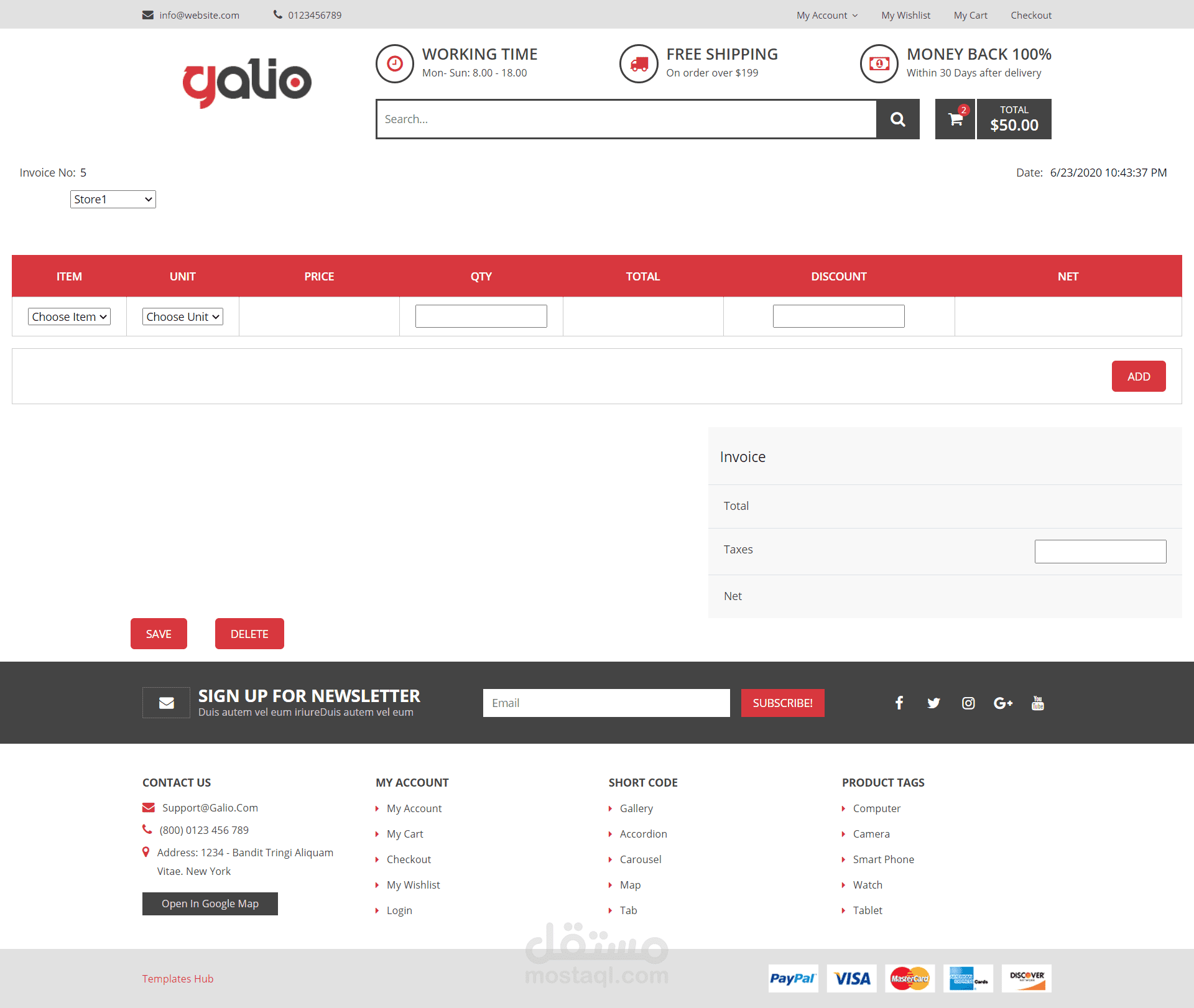Open the Twitter social icon
Image resolution: width=1194 pixels, height=1008 pixels.
(933, 703)
